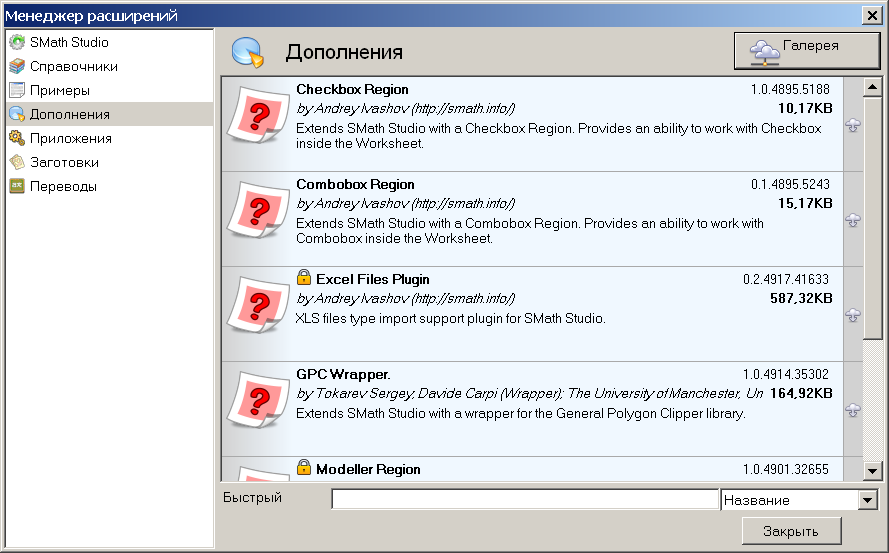This screenshot has height=553, width=889.
Task: Click download icon for Excel Files Plugin
Action: [853, 315]
